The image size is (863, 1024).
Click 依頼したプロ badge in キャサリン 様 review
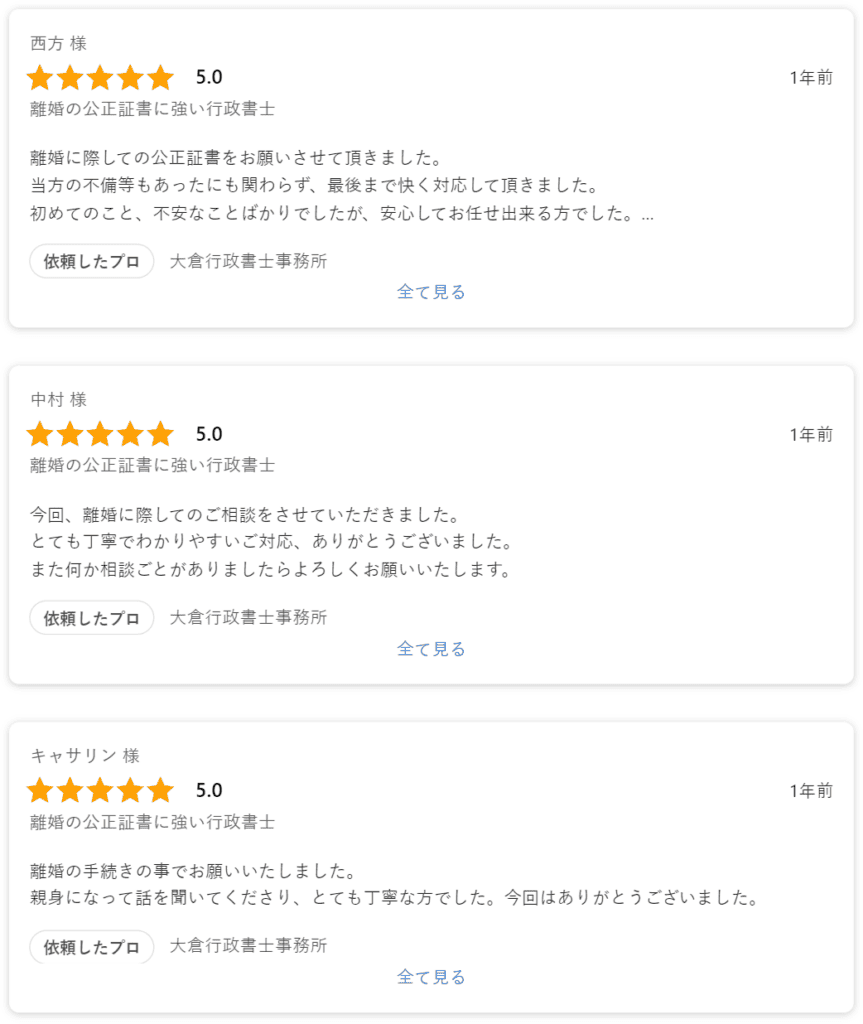pos(91,947)
